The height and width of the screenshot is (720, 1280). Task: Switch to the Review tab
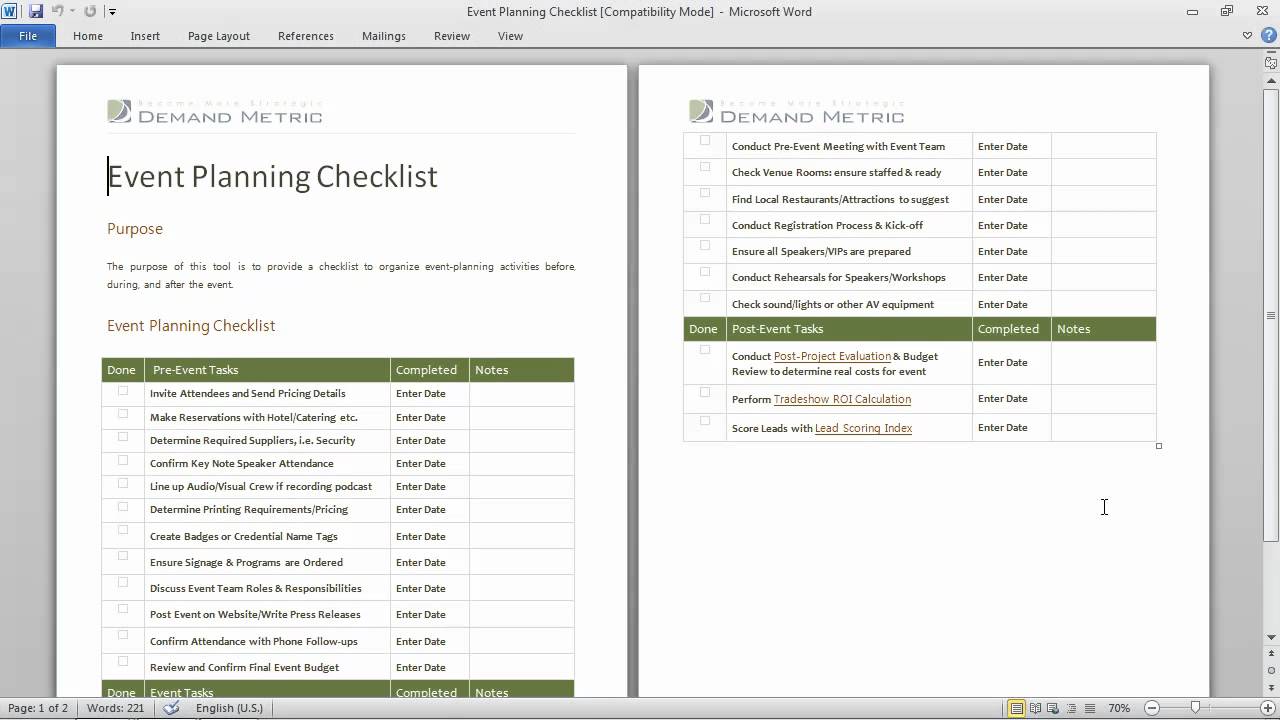point(452,36)
